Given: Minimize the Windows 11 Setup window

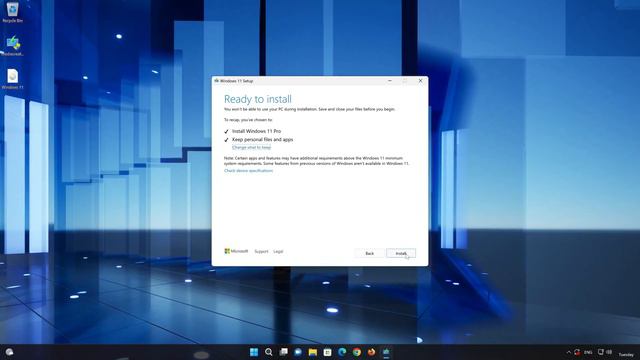Looking at the screenshot, I should [x=390, y=81].
